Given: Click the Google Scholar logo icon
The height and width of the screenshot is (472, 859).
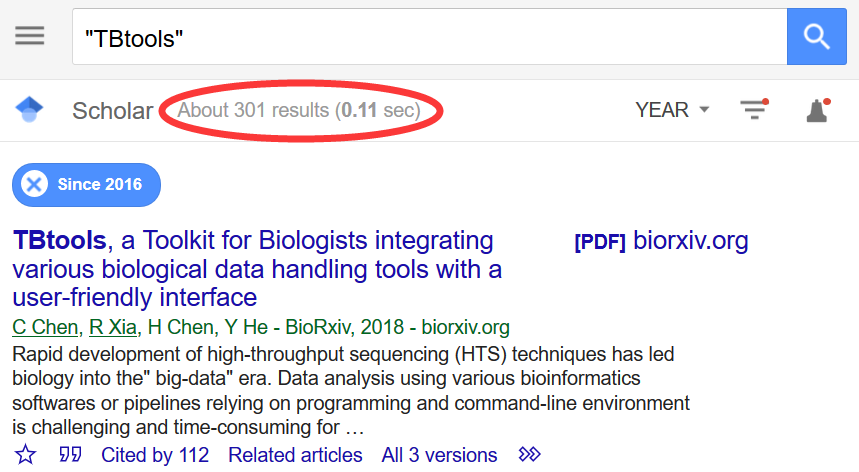Looking at the screenshot, I should point(30,110).
